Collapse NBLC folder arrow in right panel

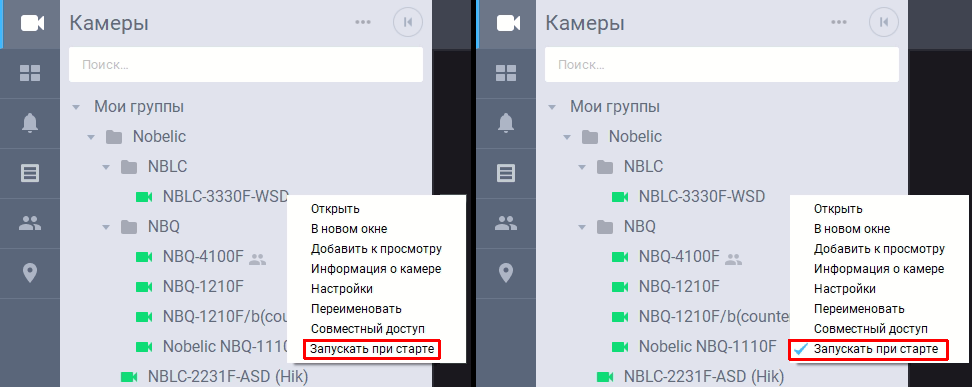click(x=582, y=167)
